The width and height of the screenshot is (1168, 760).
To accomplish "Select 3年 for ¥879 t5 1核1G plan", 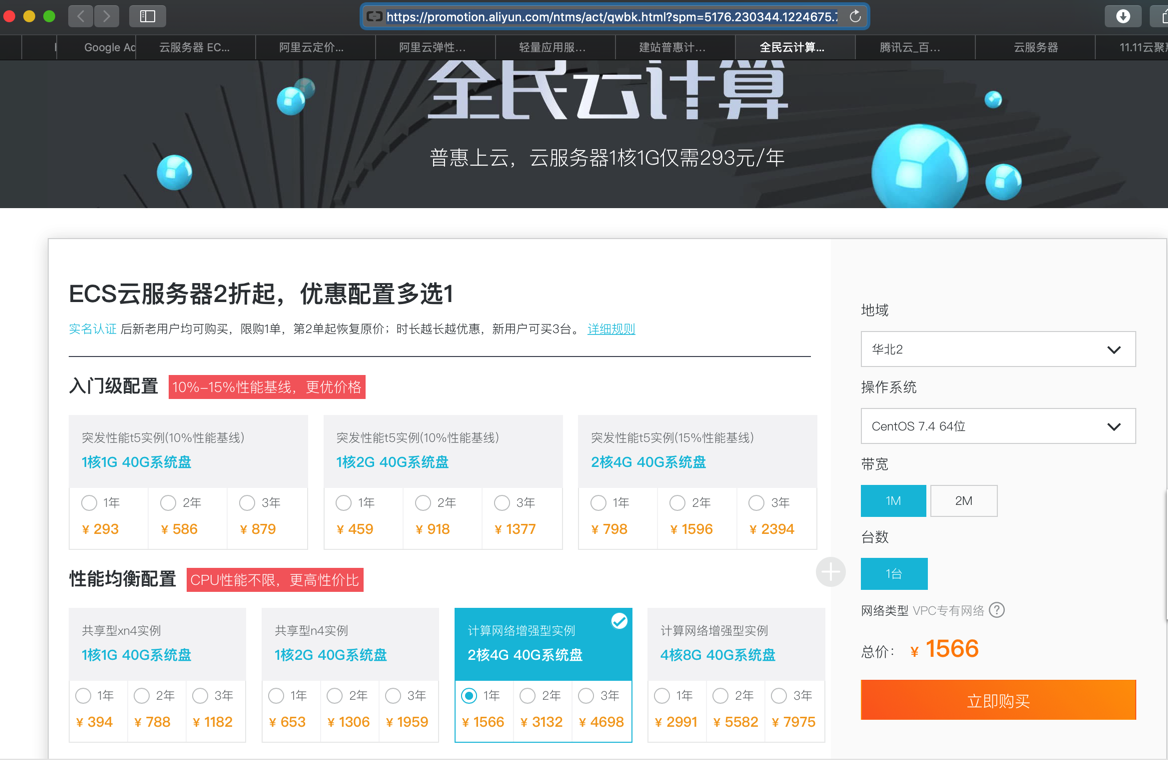I will point(247,503).
